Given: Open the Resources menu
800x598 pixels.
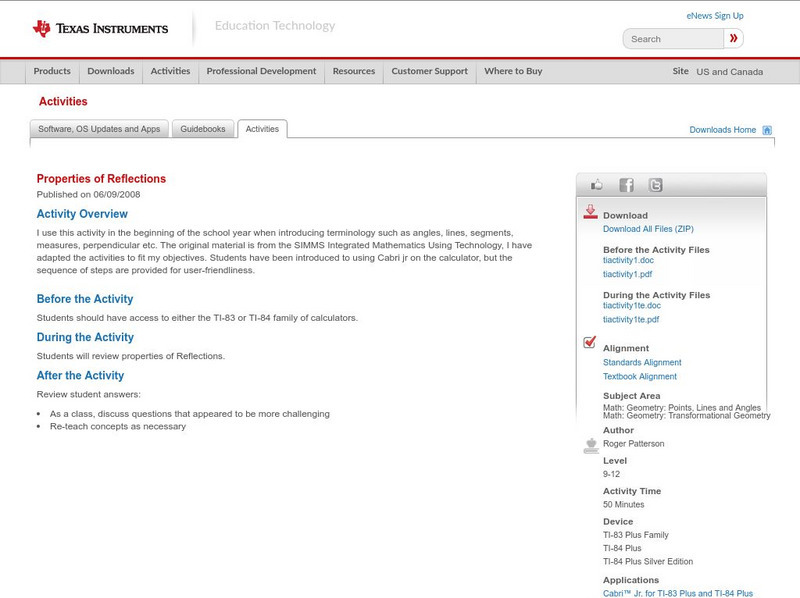Looking at the screenshot, I should [354, 71].
